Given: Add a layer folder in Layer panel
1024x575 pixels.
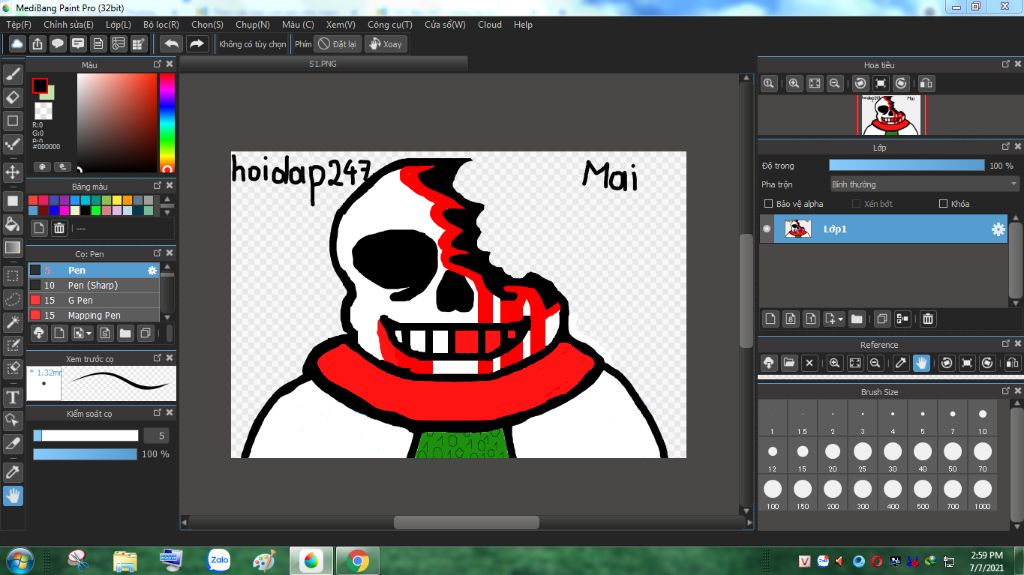Looking at the screenshot, I should click(857, 319).
